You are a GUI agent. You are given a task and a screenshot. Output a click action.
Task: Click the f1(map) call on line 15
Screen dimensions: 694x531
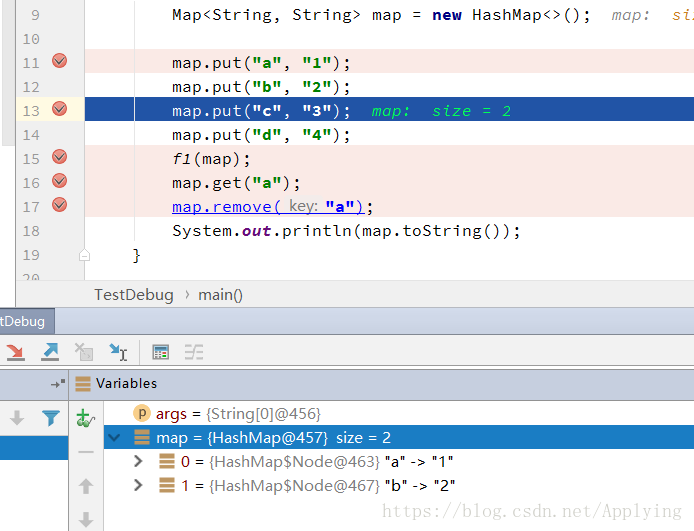point(211,159)
